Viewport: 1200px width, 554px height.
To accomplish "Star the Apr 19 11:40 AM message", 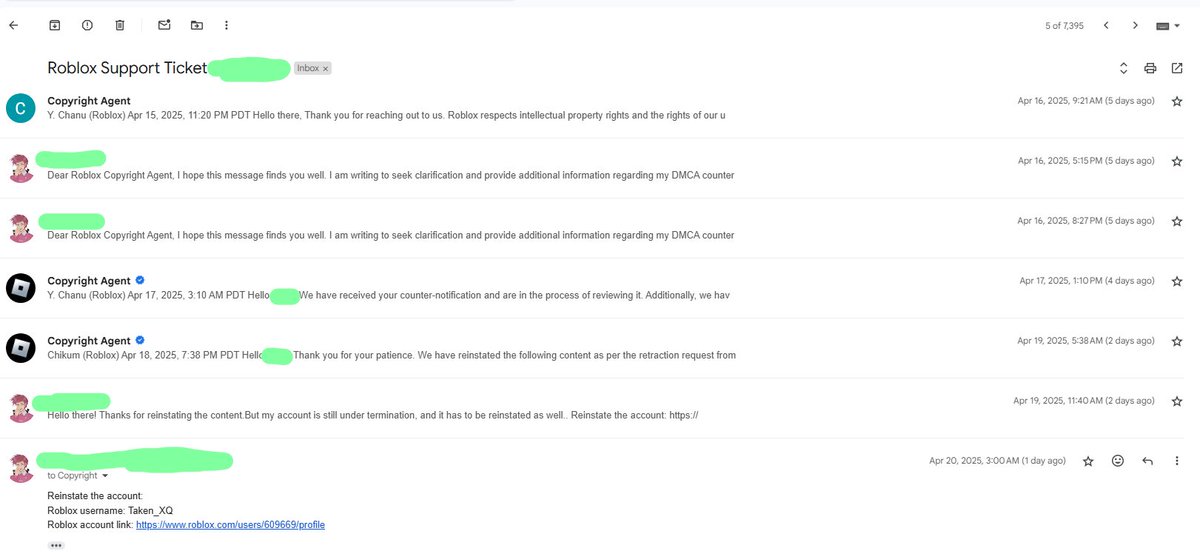I will pyautogui.click(x=1176, y=401).
